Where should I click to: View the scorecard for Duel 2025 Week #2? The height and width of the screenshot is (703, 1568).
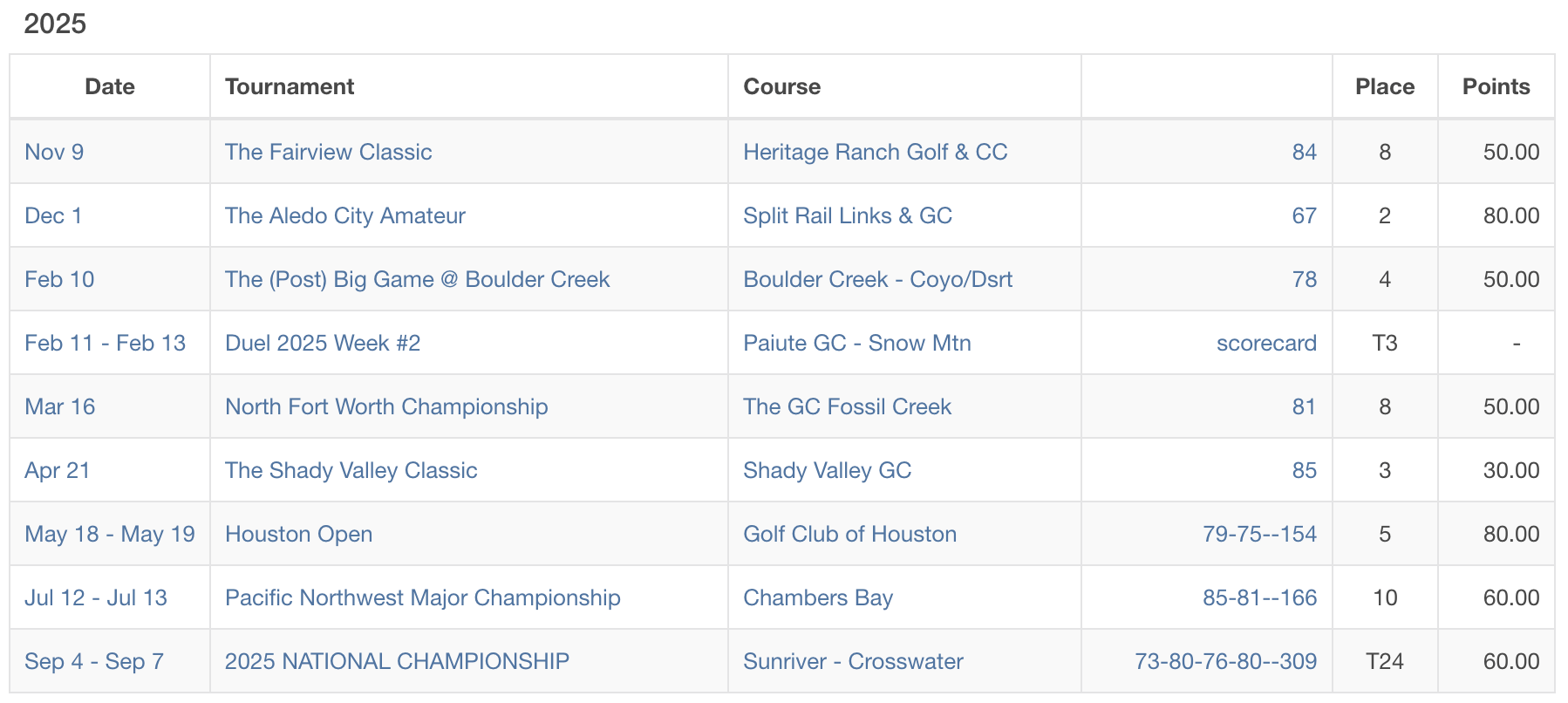[x=1266, y=343]
